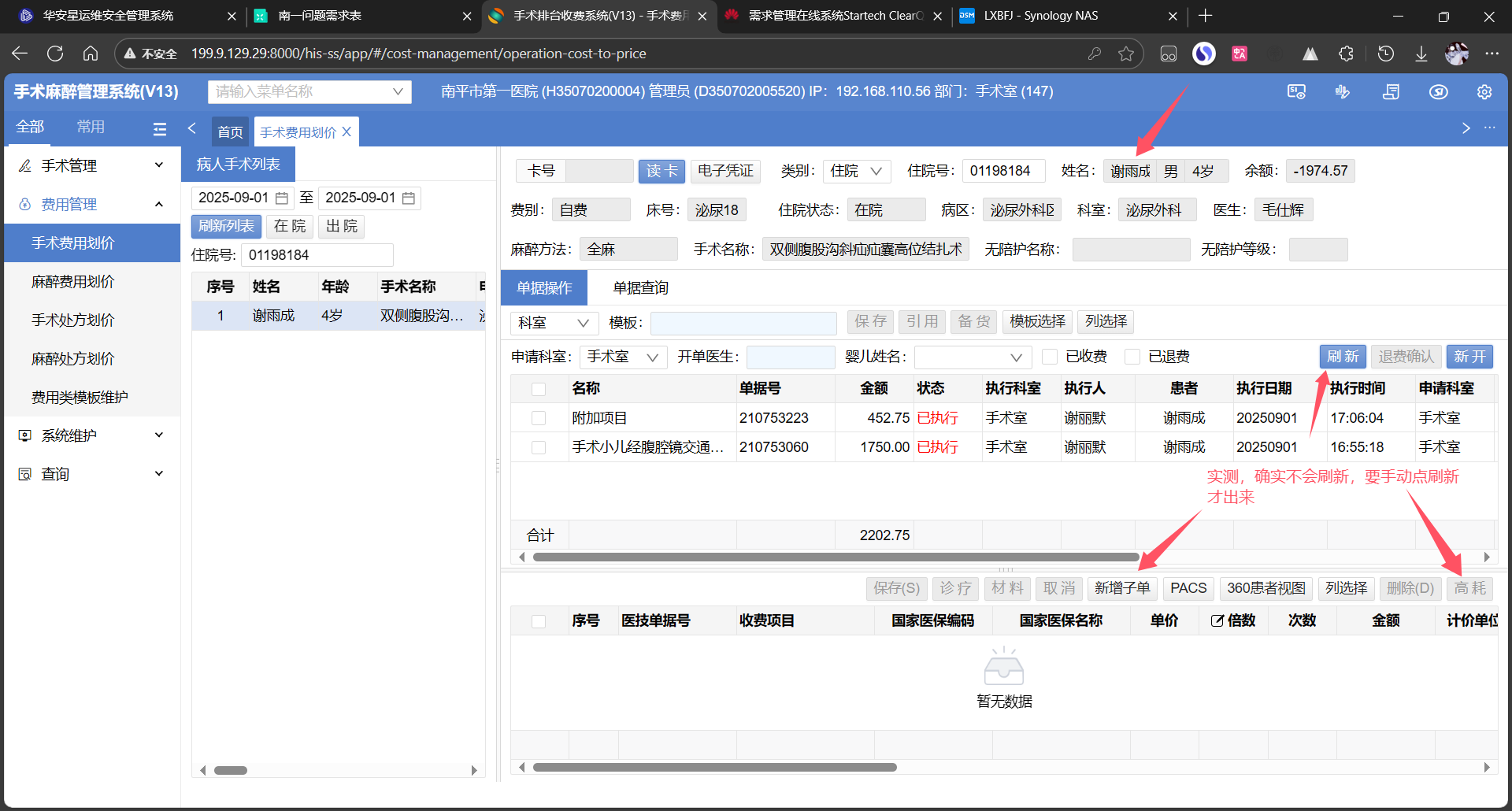Open the browser downloads icon
Viewport: 1512px width, 811px height.
click(x=1421, y=54)
